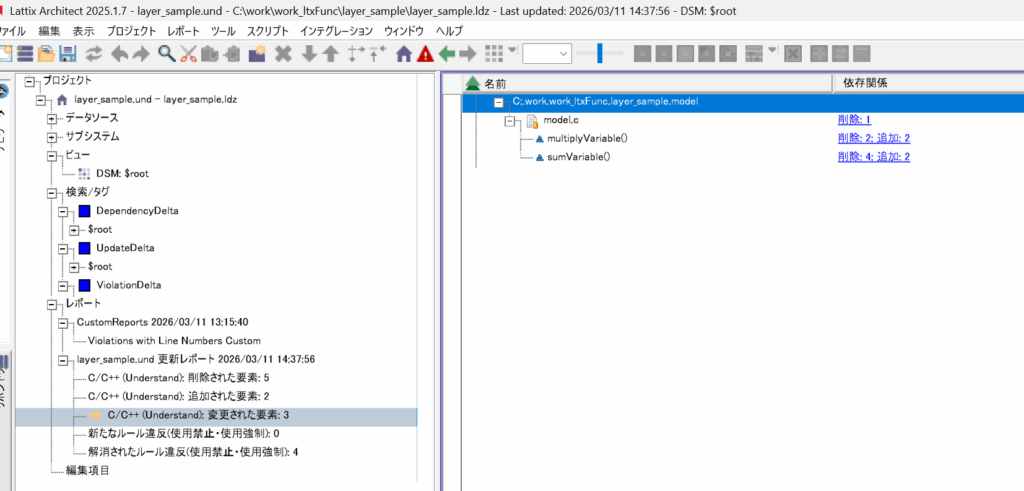Click the refresh update arrows icon
The width and height of the screenshot is (1024, 491).
point(94,53)
